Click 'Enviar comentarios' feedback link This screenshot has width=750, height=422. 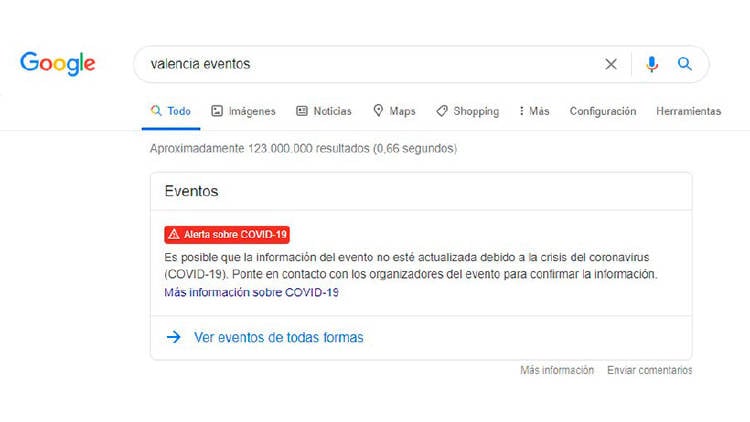pos(650,370)
